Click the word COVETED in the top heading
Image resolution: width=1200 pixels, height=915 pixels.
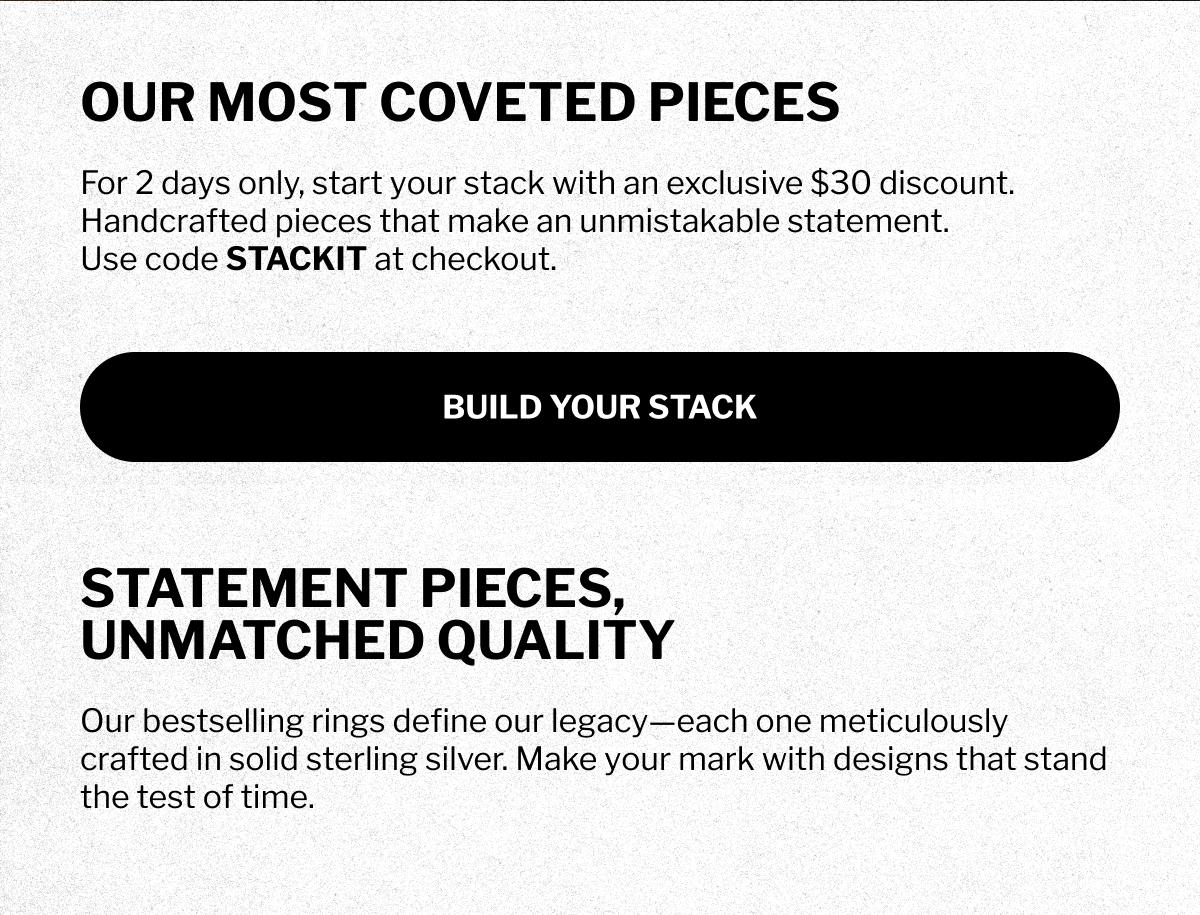pos(507,102)
